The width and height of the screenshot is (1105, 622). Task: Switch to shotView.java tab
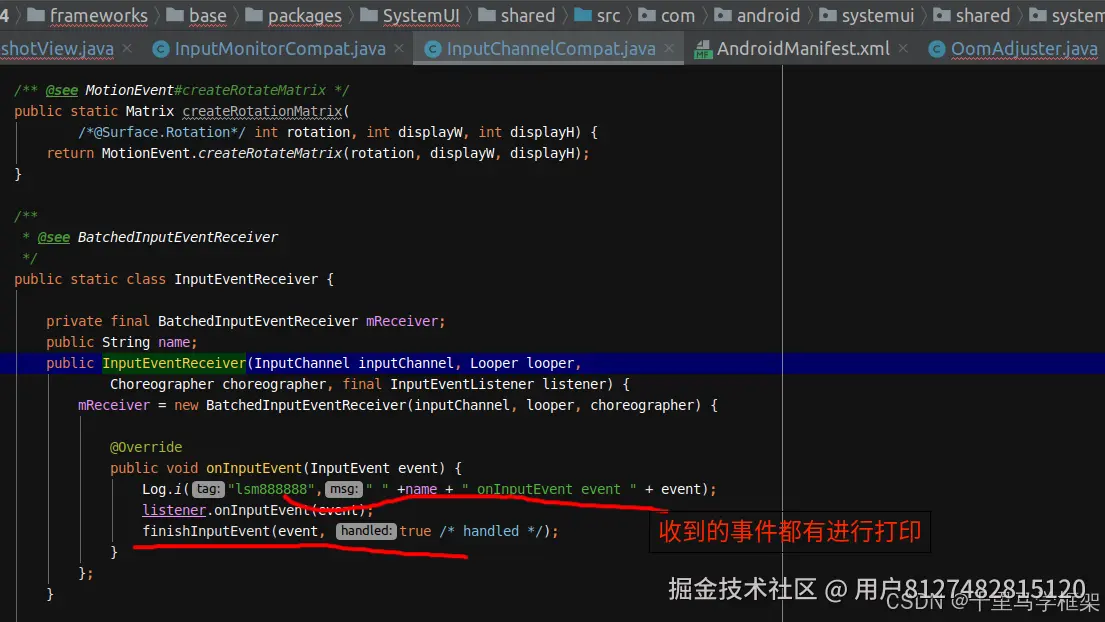click(x=56, y=49)
